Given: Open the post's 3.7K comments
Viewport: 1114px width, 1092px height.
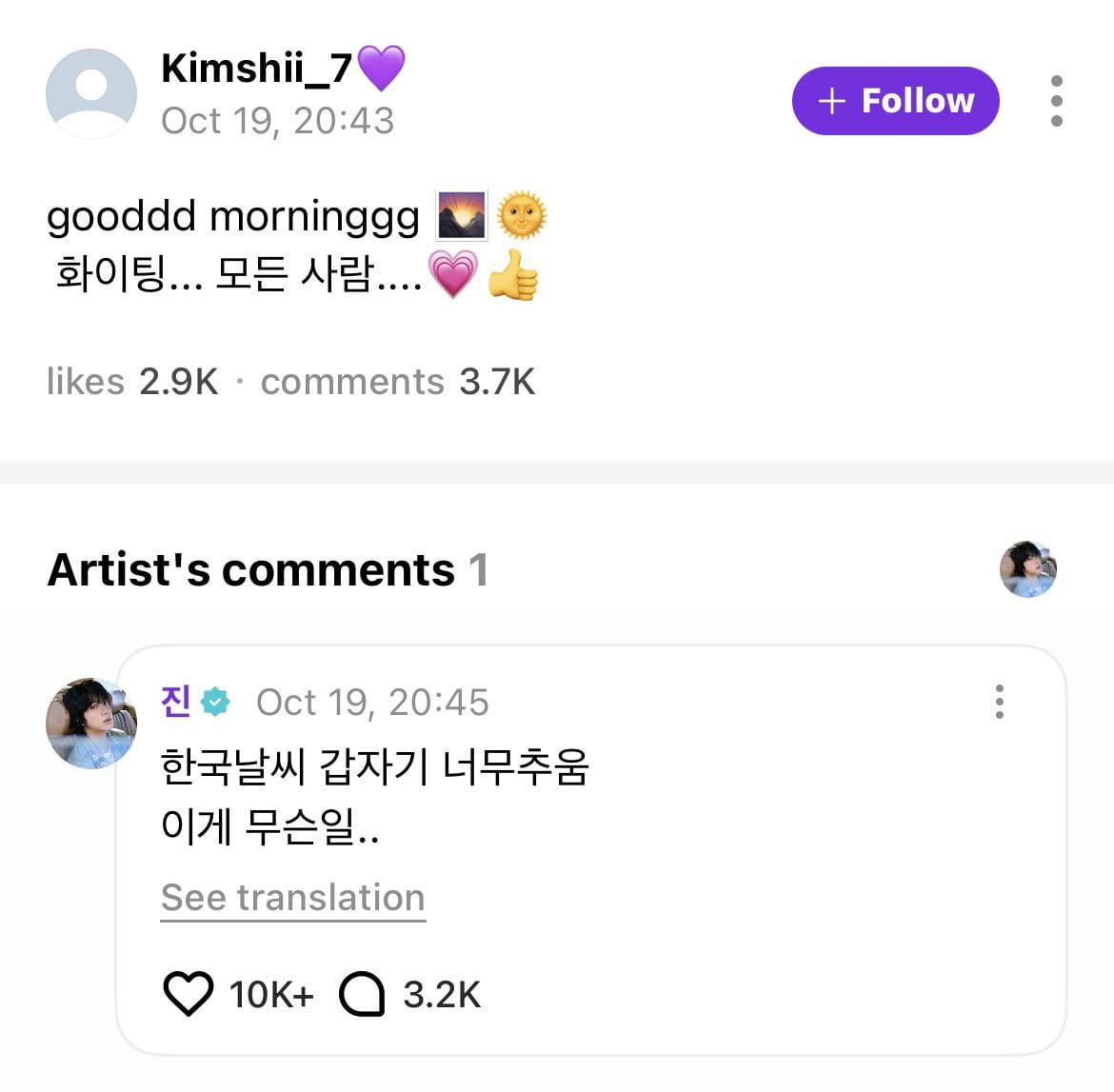Looking at the screenshot, I should 397,382.
